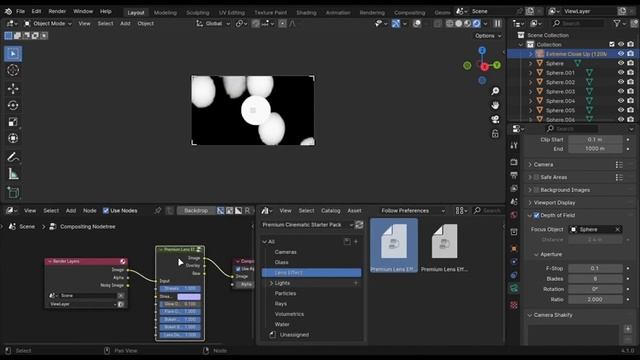
Task: Select the Annotate tool
Action: pyautogui.click(x=13, y=157)
